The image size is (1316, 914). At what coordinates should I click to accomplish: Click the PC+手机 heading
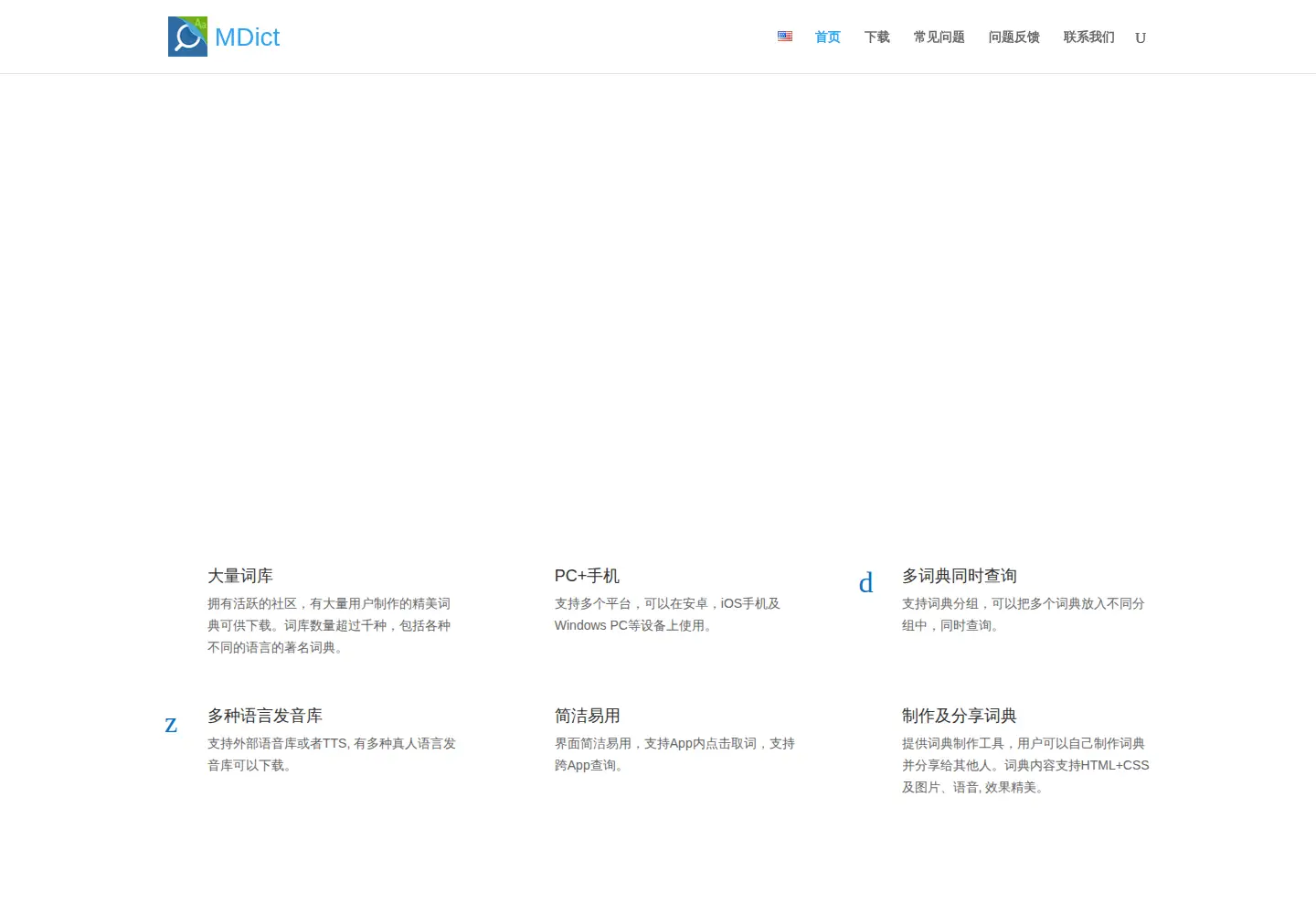tap(587, 576)
